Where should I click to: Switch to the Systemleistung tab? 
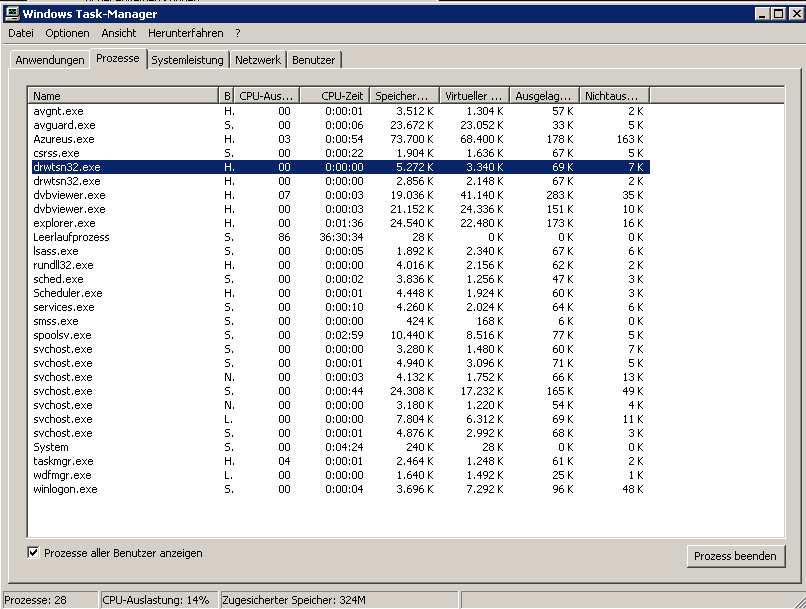tap(187, 60)
